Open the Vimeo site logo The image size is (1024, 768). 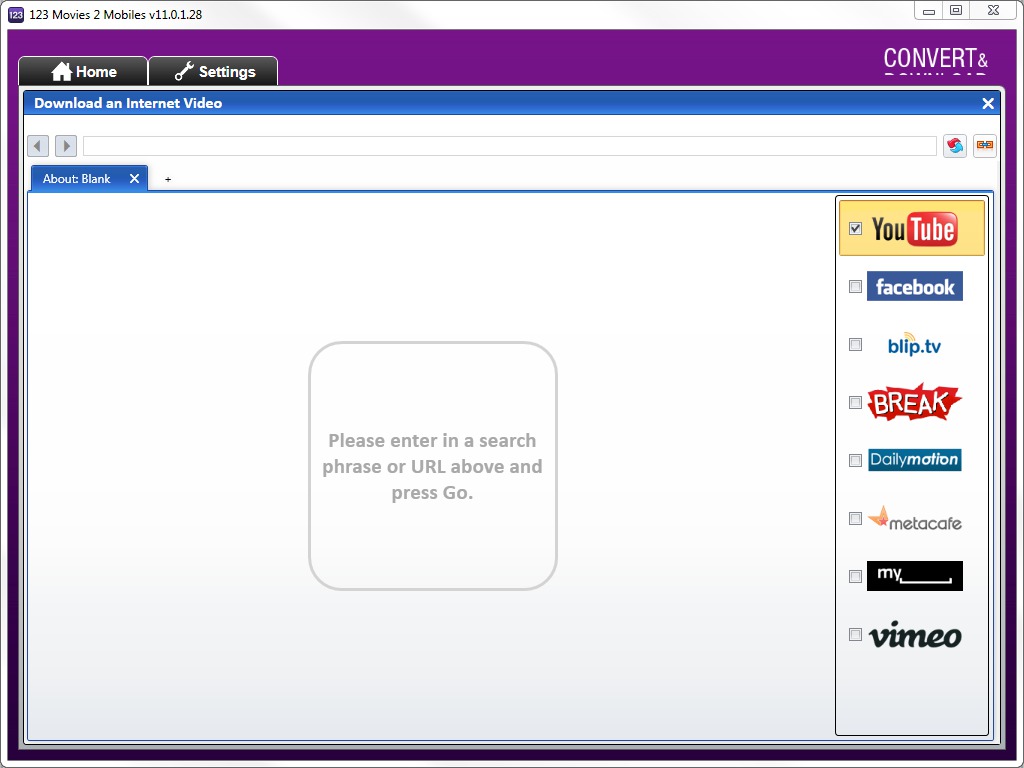pyautogui.click(x=914, y=635)
